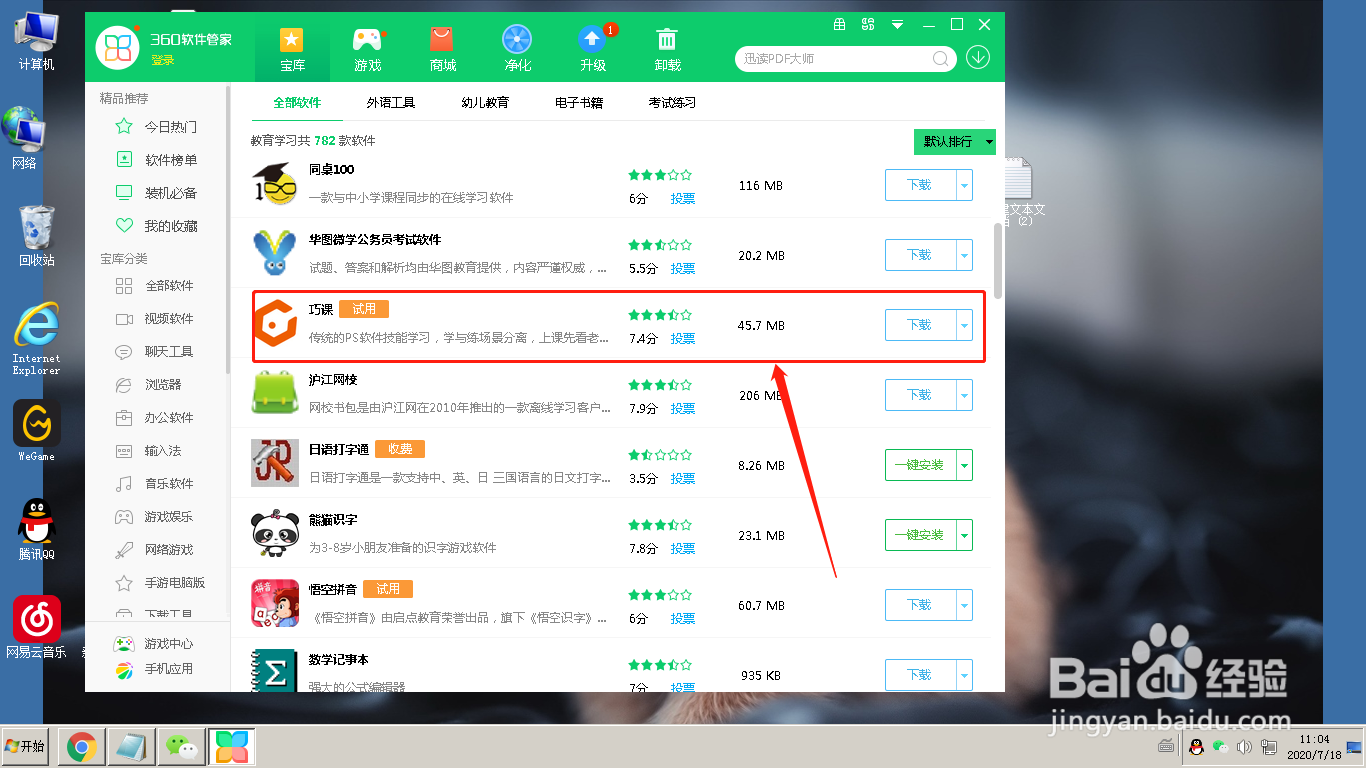Screen dimensions: 1366x768
Task: Select the 视频软件 category
Action: pos(157,318)
